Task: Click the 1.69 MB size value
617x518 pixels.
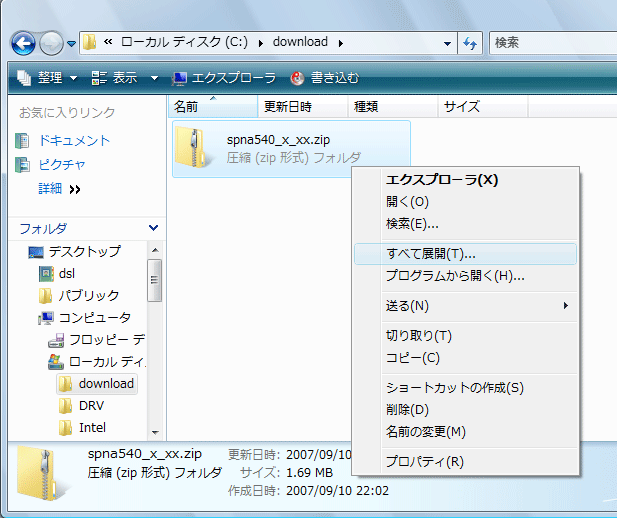Action: [x=309, y=472]
